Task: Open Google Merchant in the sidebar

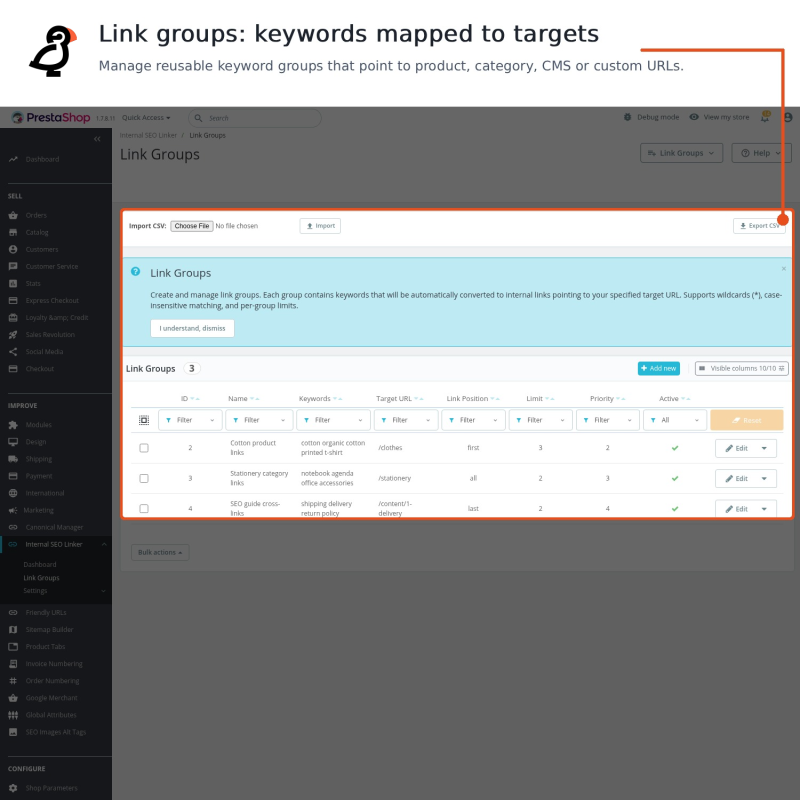Action: pos(52,697)
